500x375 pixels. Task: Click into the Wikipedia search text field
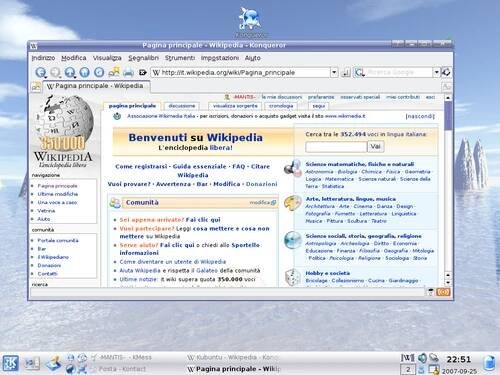point(336,147)
